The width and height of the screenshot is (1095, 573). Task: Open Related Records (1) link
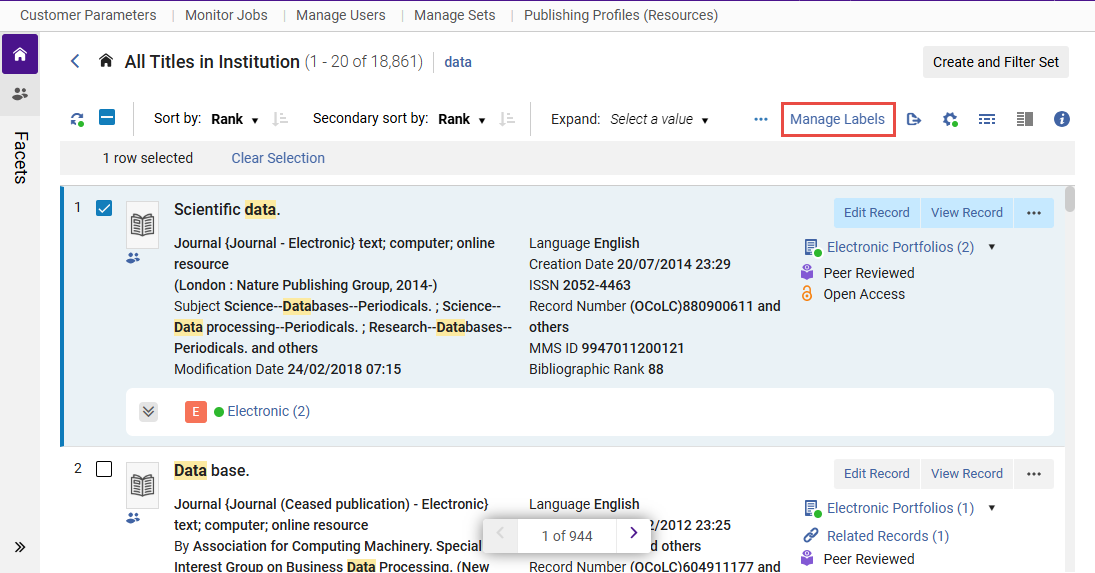point(888,536)
